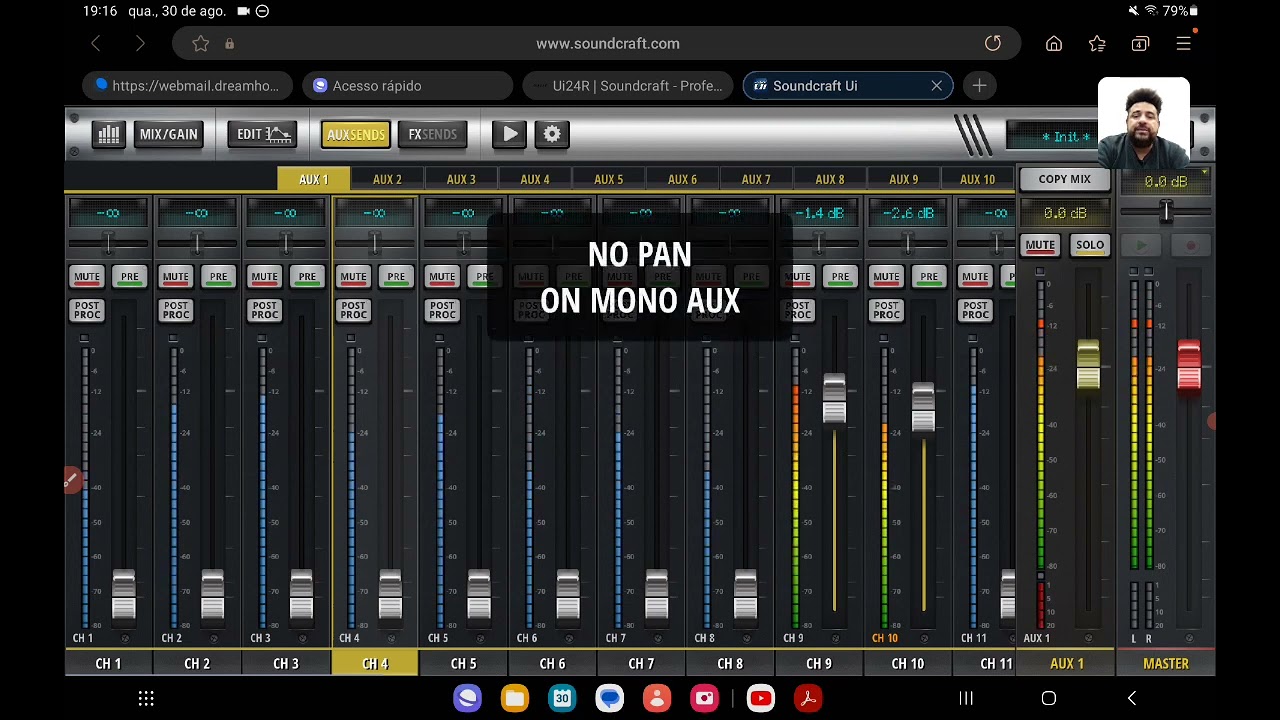Select the AUX 5 tab

coord(608,179)
